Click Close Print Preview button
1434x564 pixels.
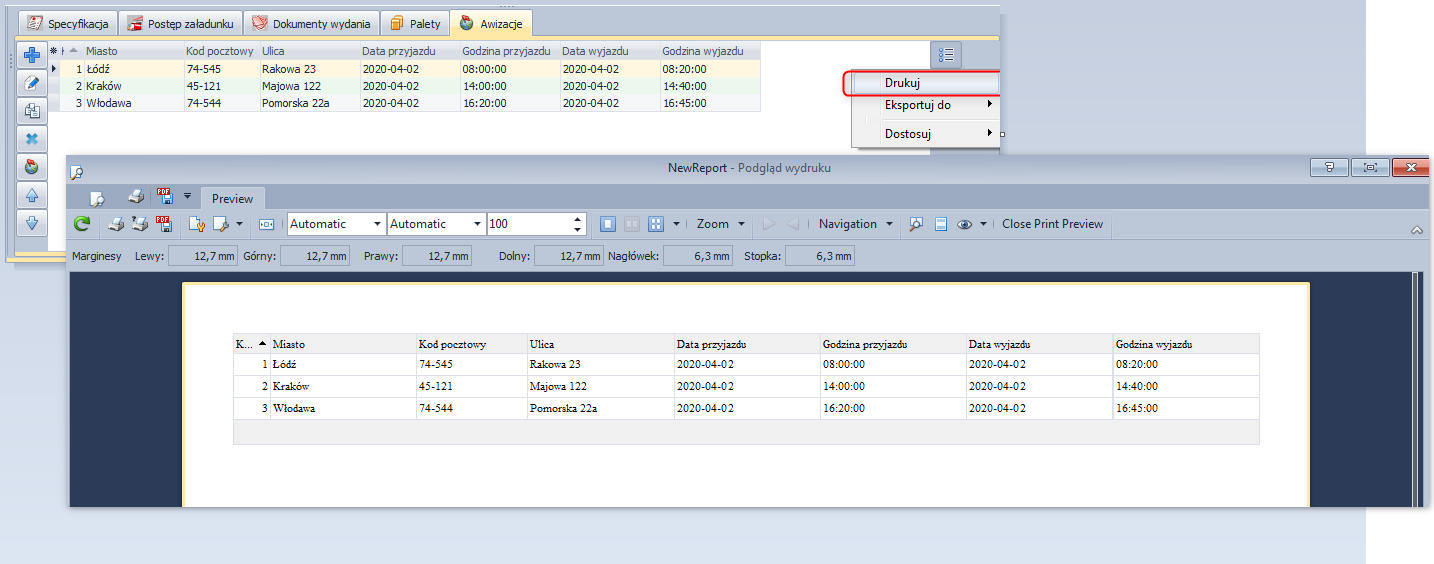[1052, 225]
